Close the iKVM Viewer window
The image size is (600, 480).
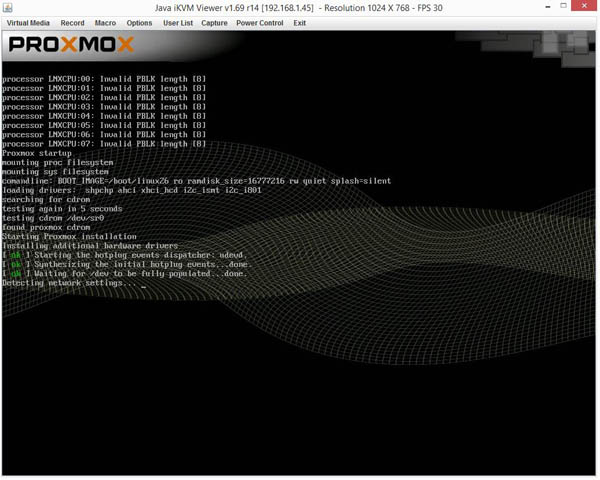pyautogui.click(x=584, y=6)
